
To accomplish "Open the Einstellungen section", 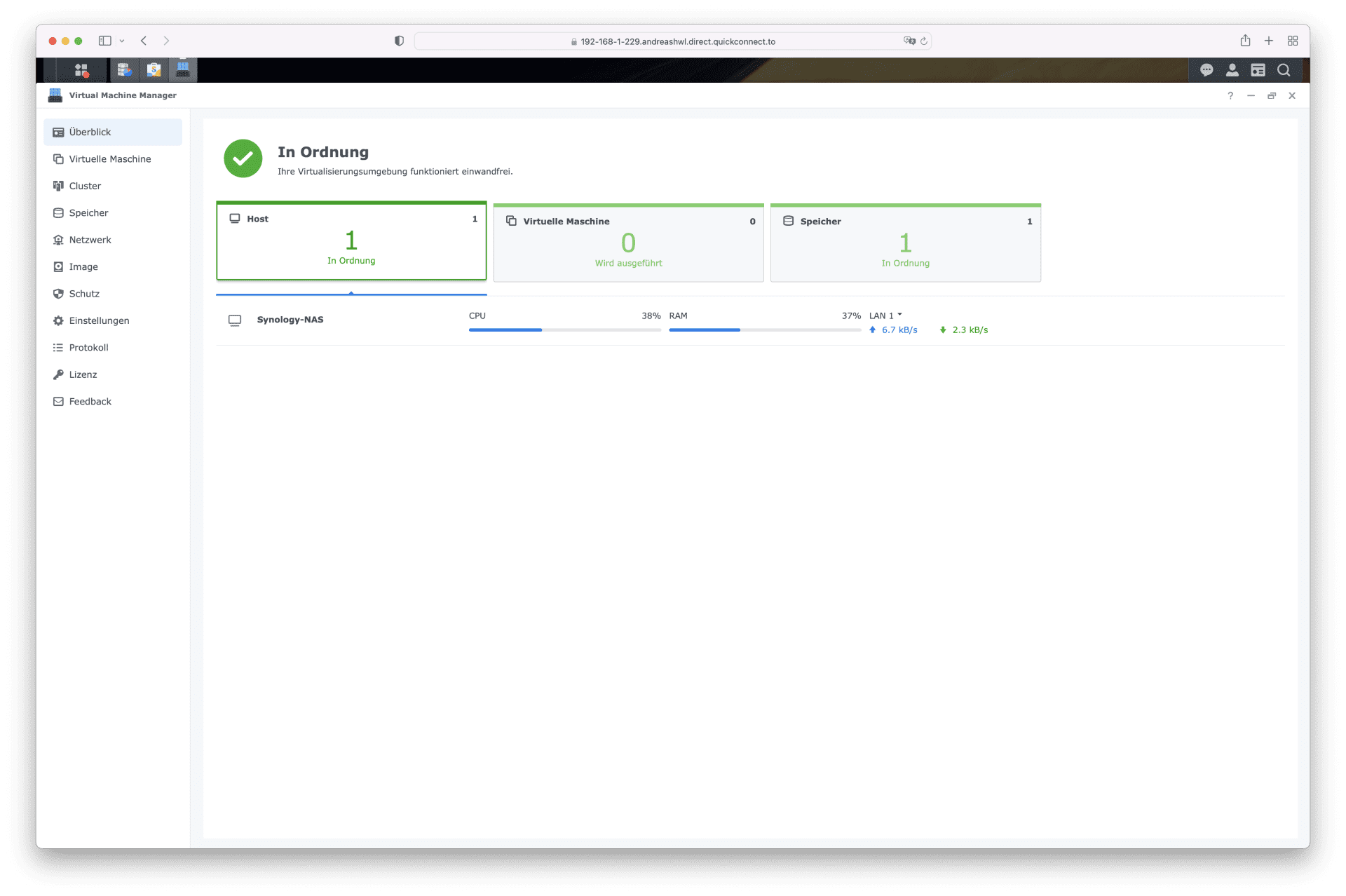I will point(113,321).
